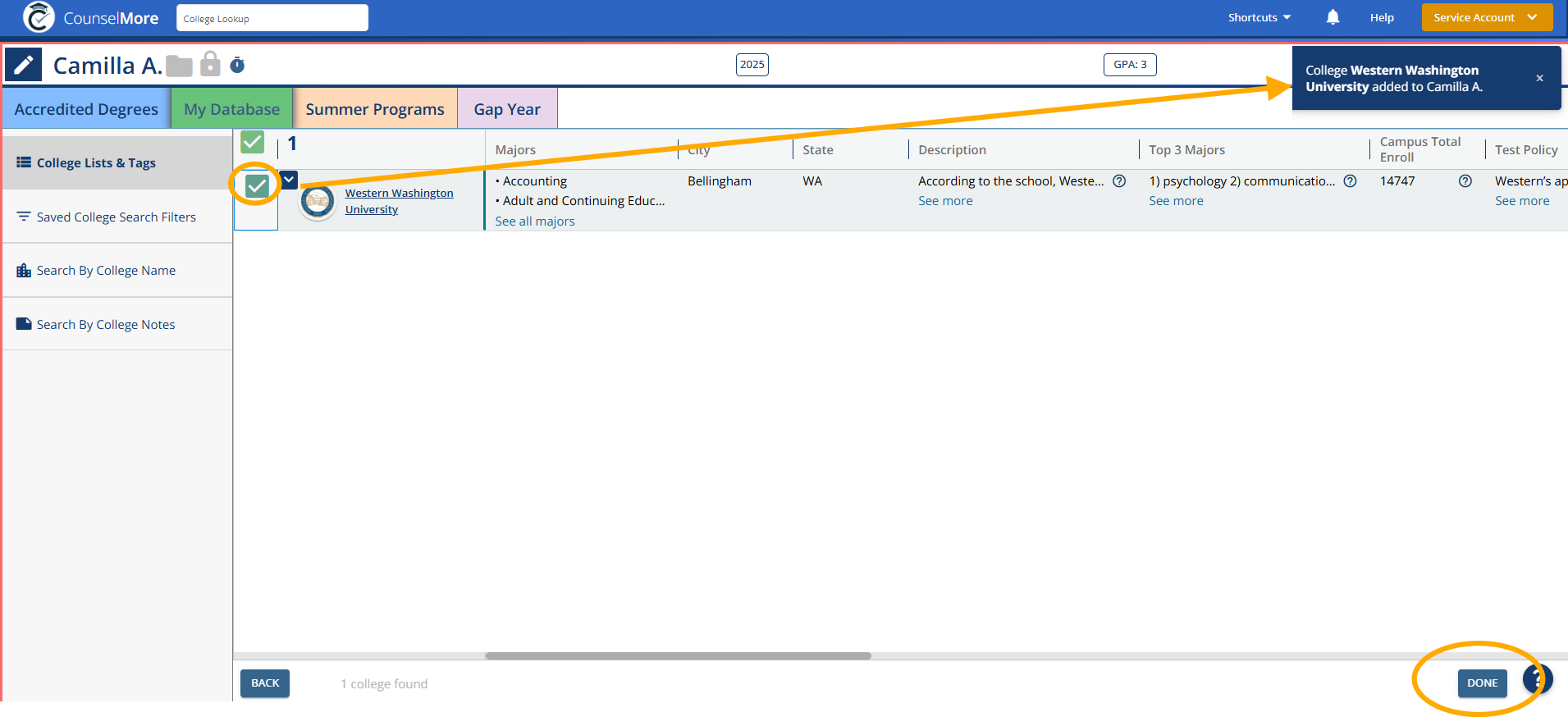Open Search By College Notes
The height and width of the screenshot is (717, 1568).
(117, 324)
